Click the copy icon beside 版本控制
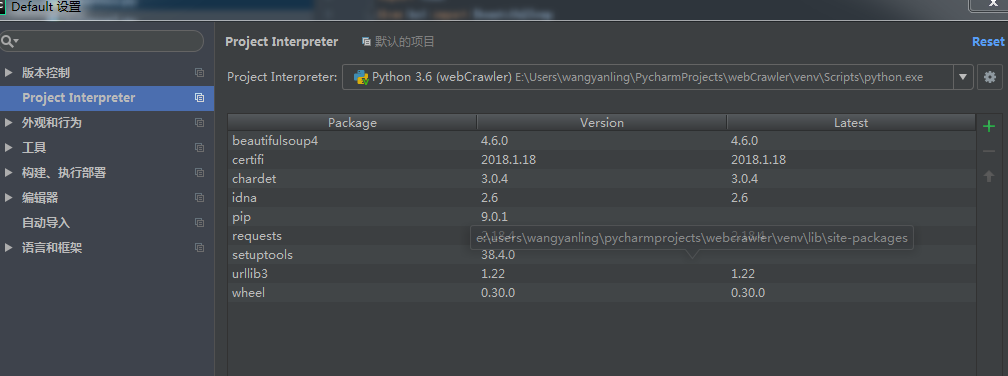Viewport: 1008px width, 376px height. pyautogui.click(x=199, y=73)
